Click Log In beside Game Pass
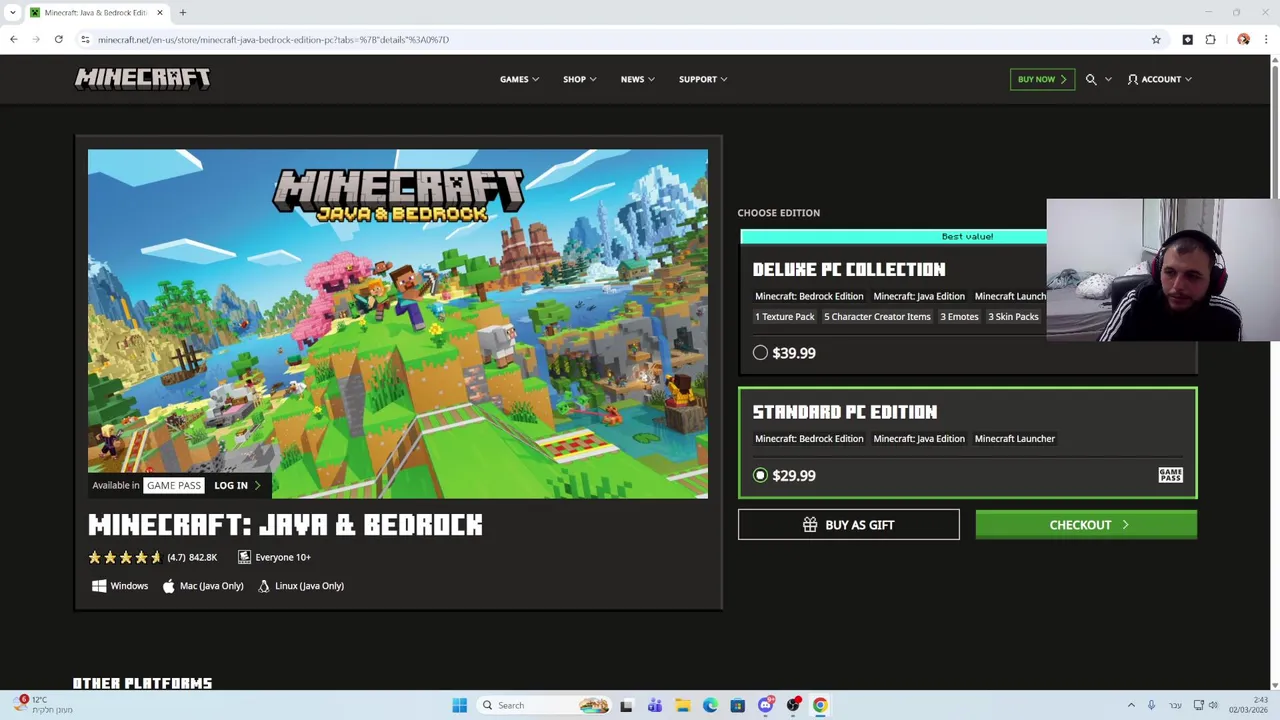The image size is (1280, 720). click(x=237, y=485)
